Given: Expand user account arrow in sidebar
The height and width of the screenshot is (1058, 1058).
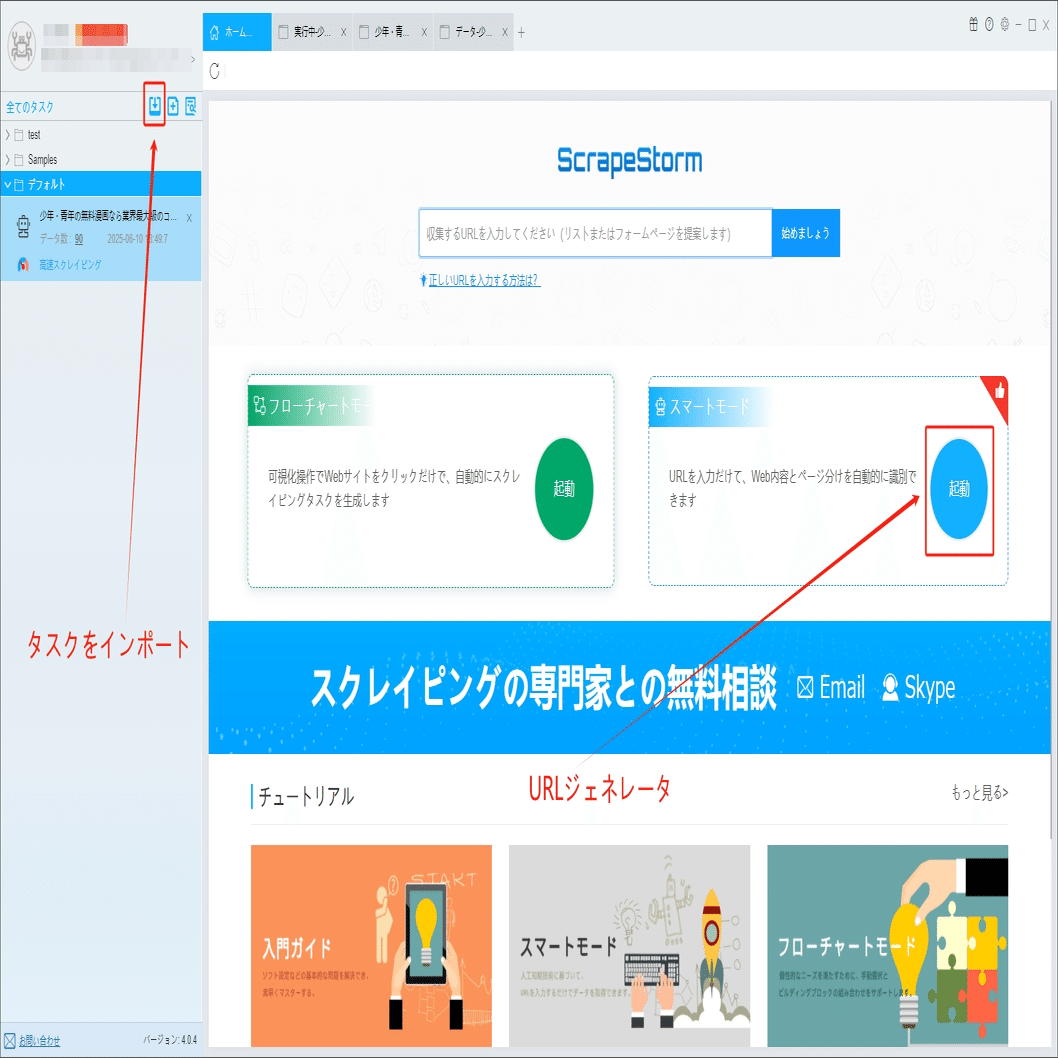Looking at the screenshot, I should pyautogui.click(x=193, y=59).
